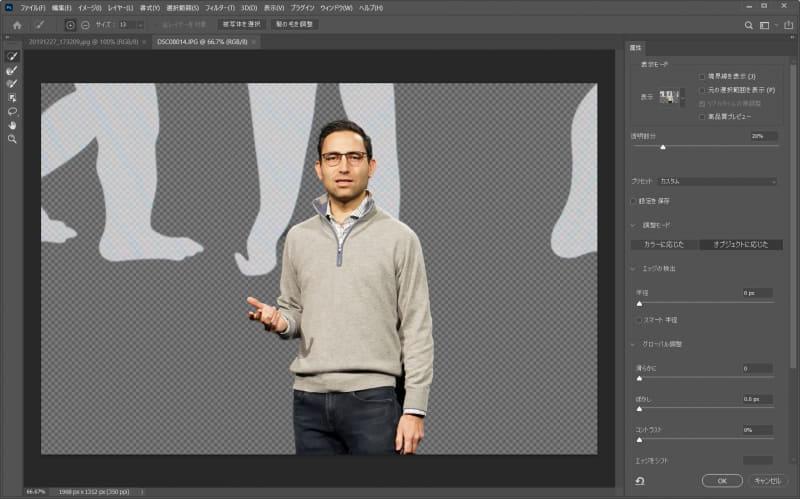Turn on 高品質プレビュー checkbox
This screenshot has width=800, height=499.
[703, 116]
